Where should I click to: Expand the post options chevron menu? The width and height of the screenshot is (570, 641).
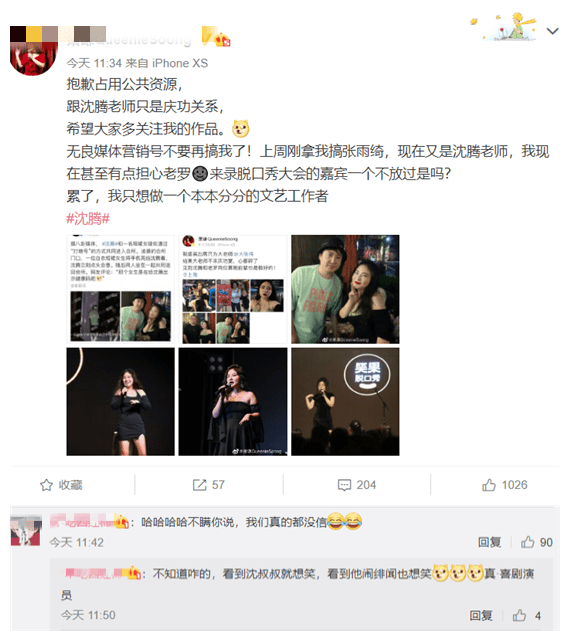(x=552, y=31)
